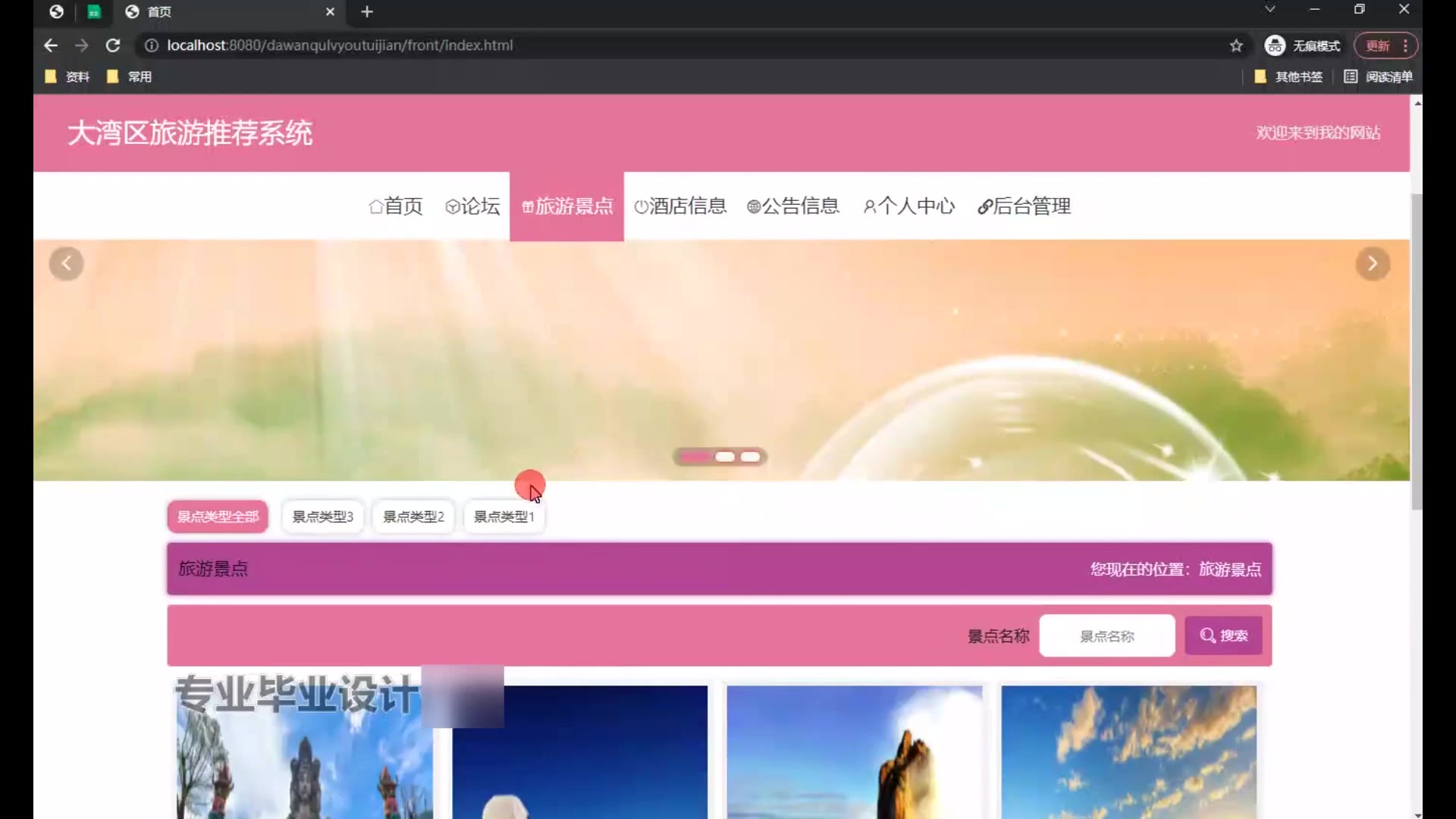The height and width of the screenshot is (819, 1456).
Task: Open the 论坛 navigation item
Action: pyautogui.click(x=472, y=206)
